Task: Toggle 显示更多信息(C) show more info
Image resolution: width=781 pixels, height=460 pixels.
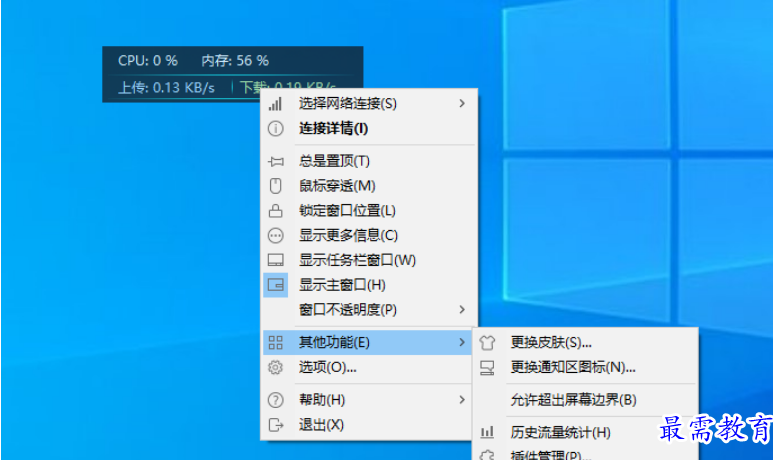Action: (369, 235)
